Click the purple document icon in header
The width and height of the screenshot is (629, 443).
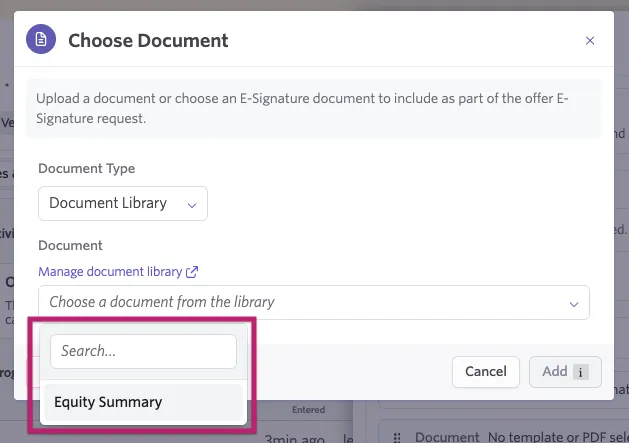[x=41, y=39]
